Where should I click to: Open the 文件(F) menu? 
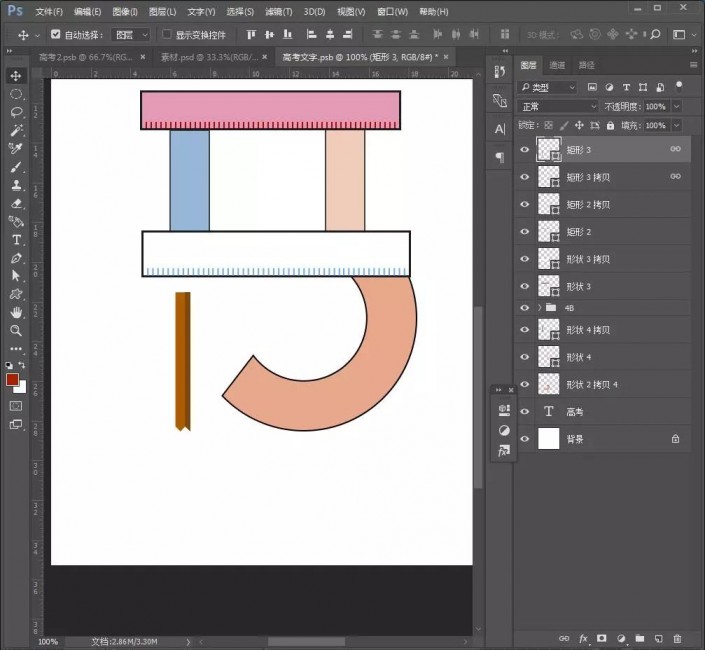49,12
